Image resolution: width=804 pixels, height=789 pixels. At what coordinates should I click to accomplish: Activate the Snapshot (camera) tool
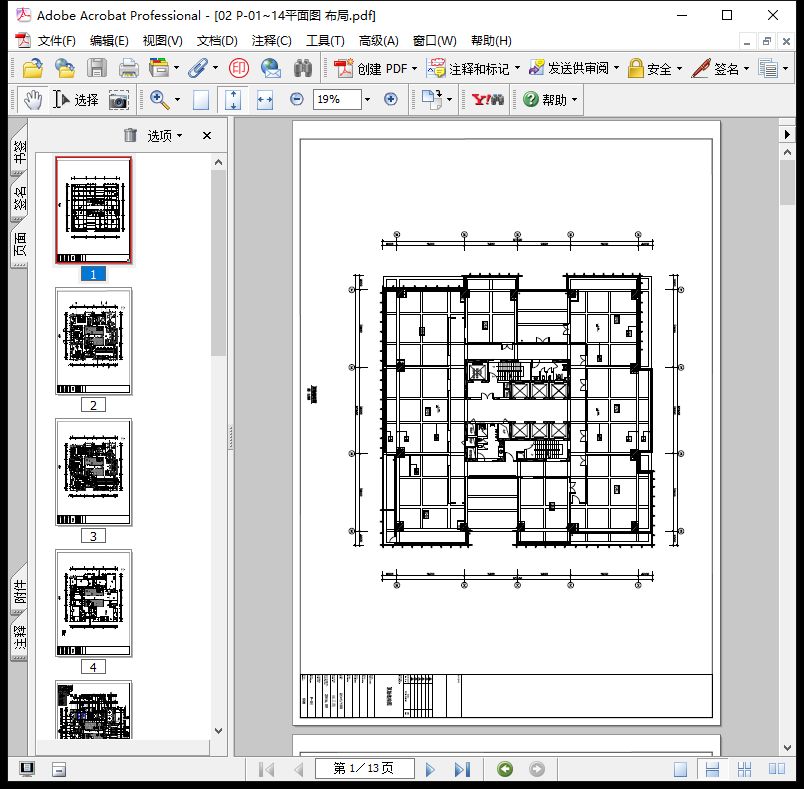pyautogui.click(x=119, y=100)
